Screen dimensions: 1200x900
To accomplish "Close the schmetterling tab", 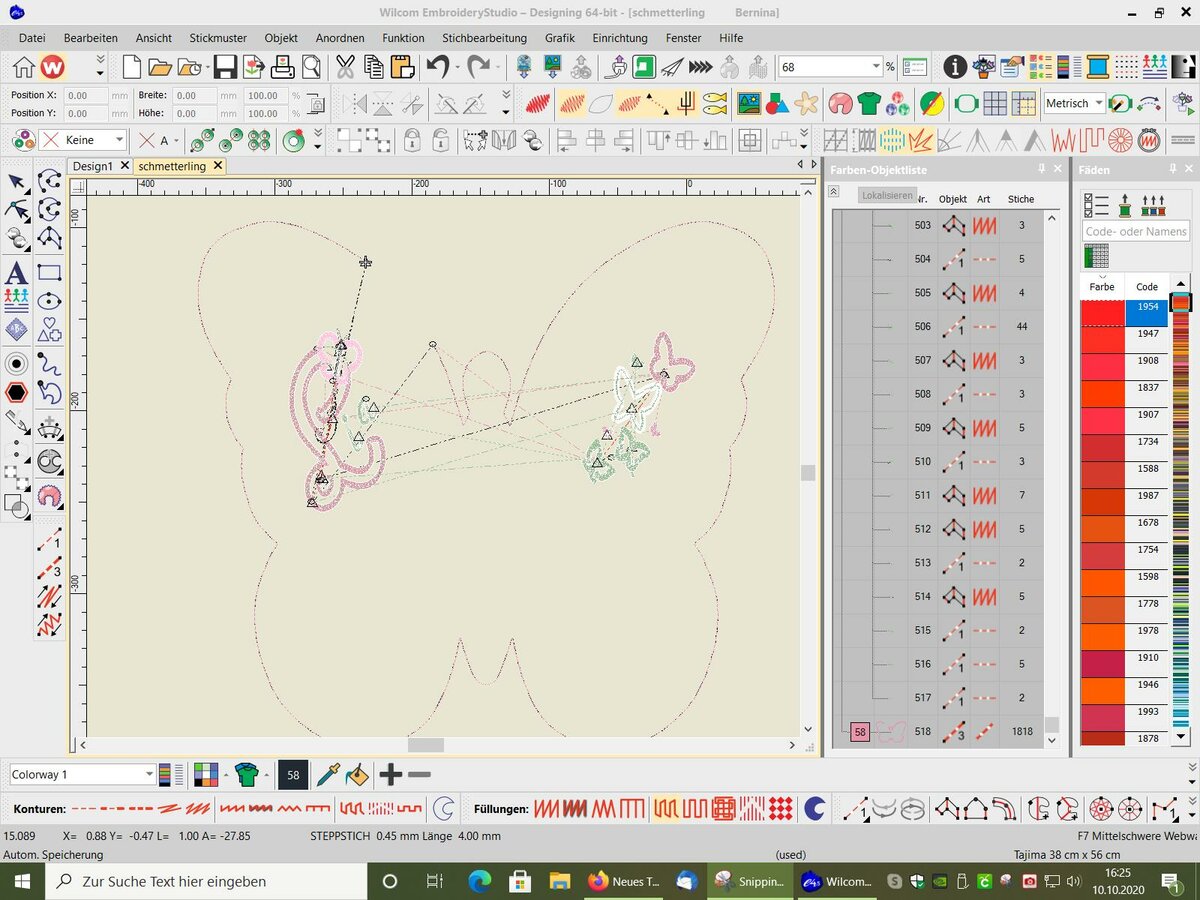I will (x=217, y=166).
